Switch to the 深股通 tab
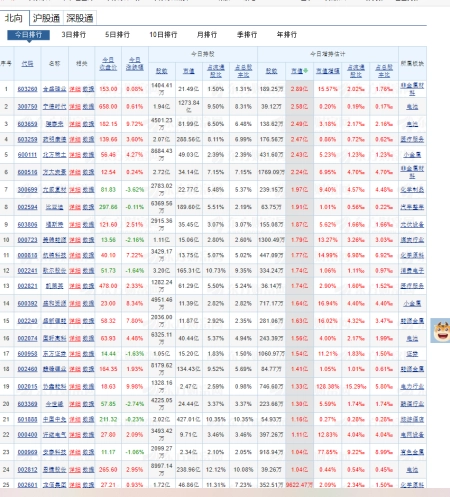450x497 pixels. click(80, 18)
